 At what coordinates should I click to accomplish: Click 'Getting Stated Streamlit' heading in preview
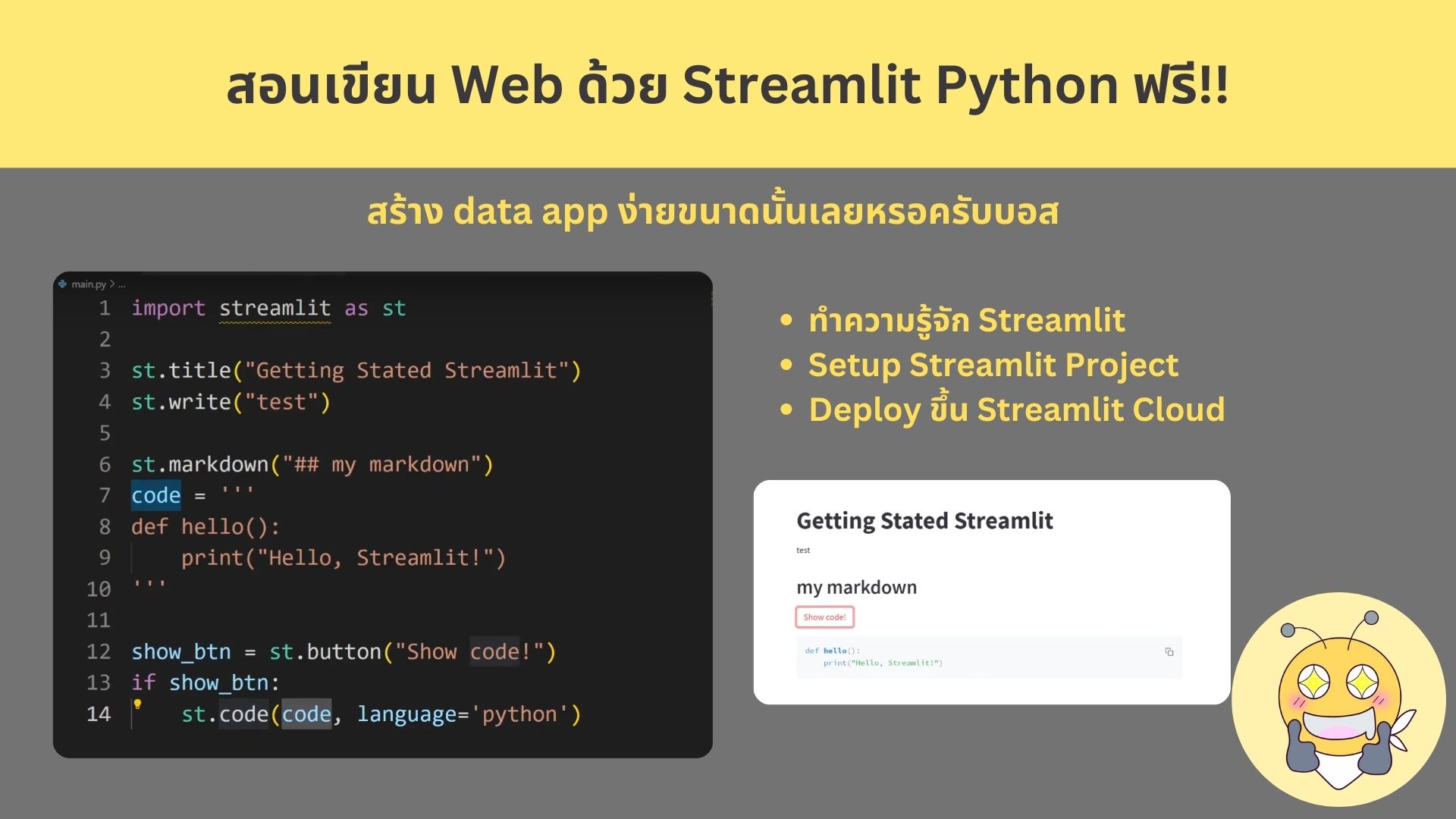point(924,521)
